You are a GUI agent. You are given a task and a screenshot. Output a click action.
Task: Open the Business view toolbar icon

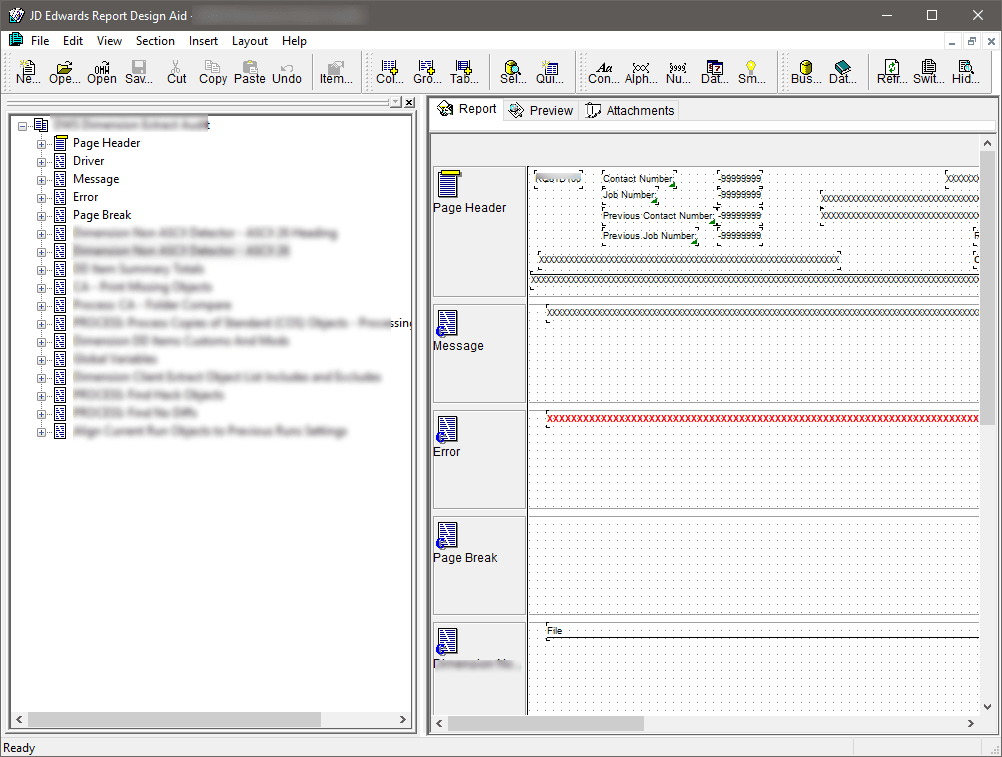[x=806, y=71]
